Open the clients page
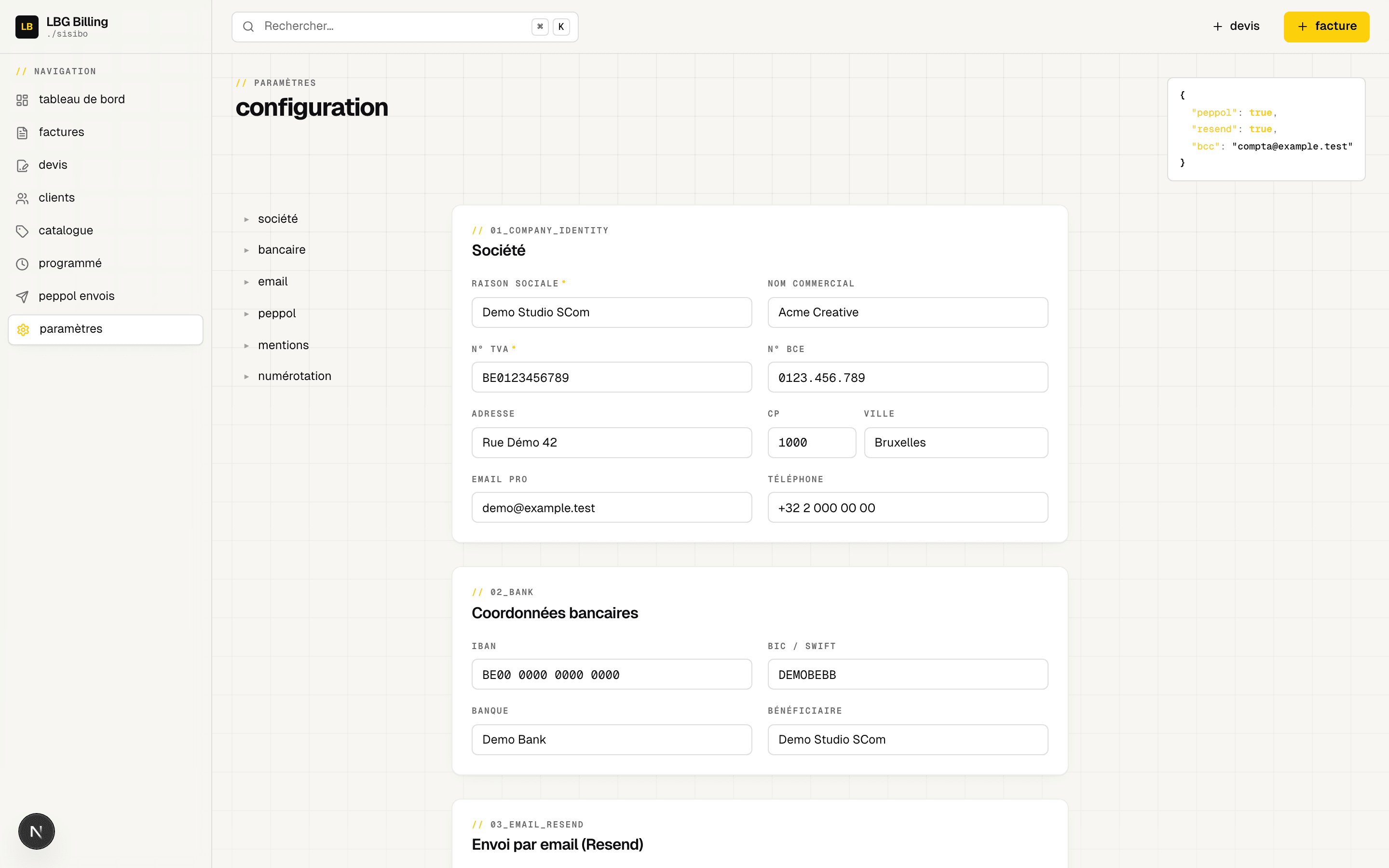 coord(106,198)
